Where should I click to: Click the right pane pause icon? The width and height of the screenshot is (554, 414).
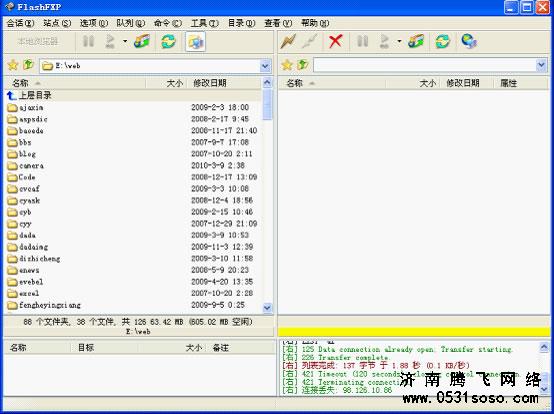coord(363,42)
